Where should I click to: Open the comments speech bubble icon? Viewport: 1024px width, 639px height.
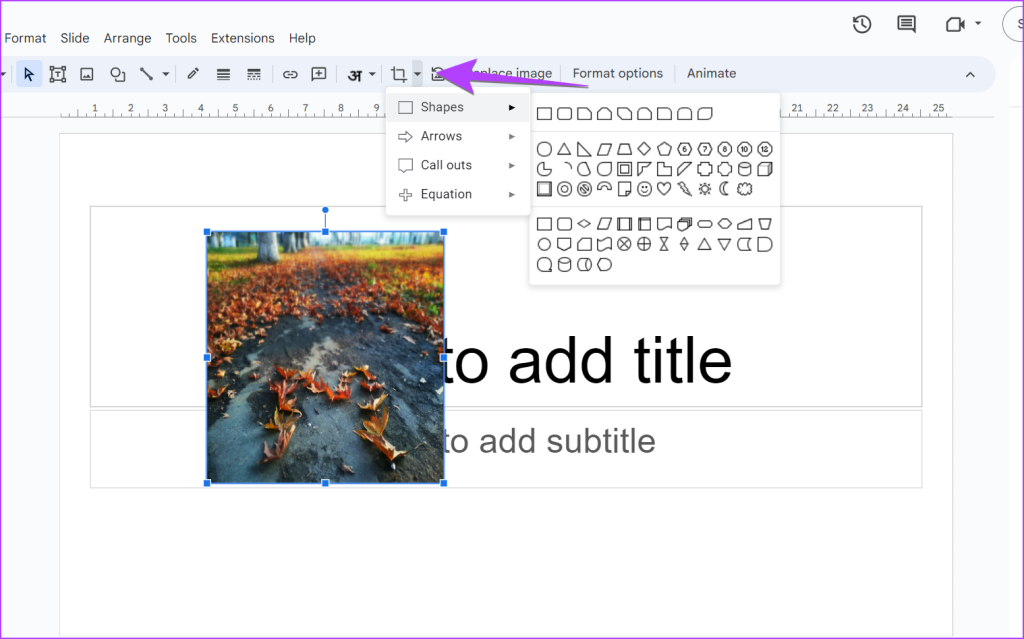coord(906,24)
